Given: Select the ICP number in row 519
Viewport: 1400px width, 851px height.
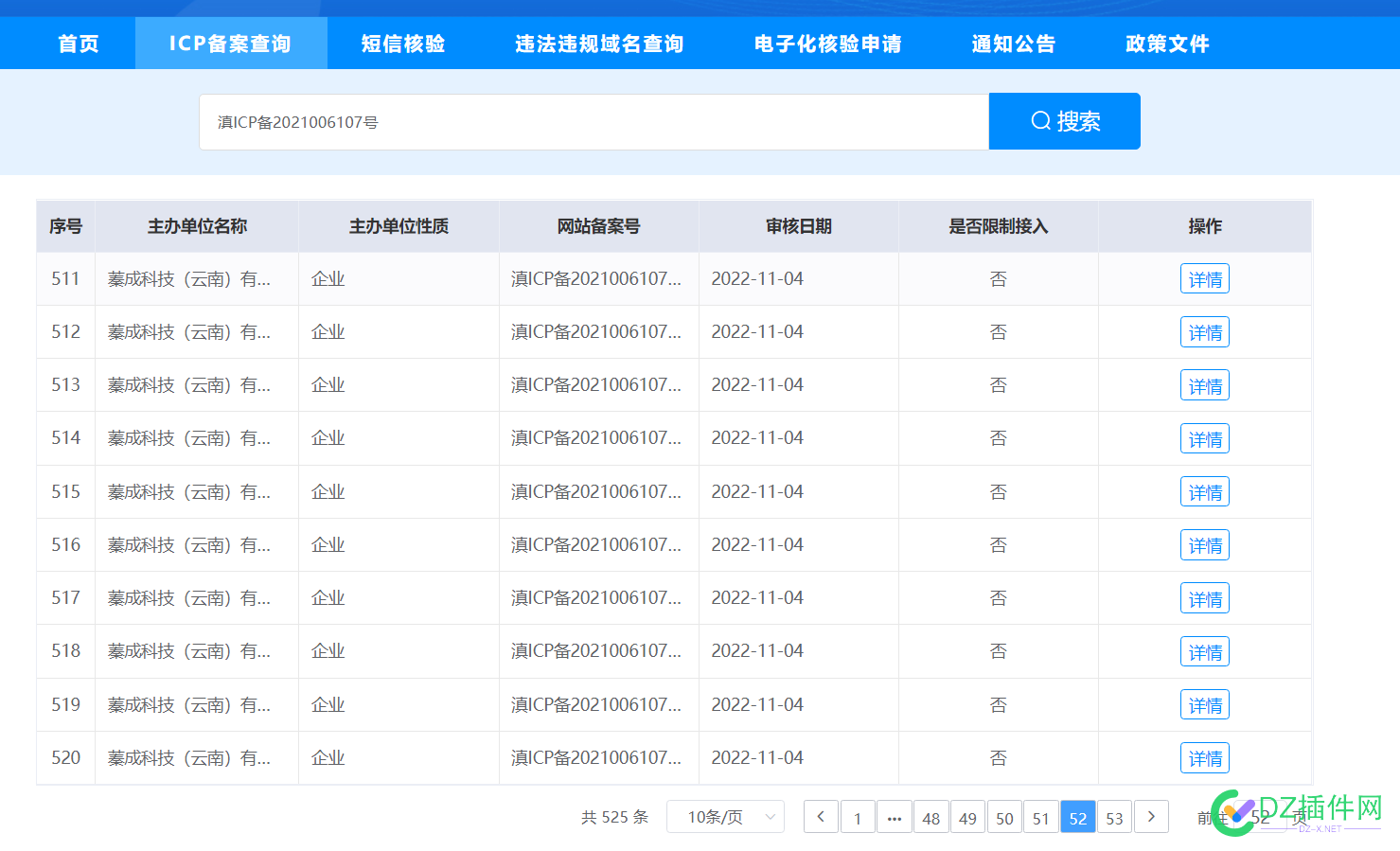Looking at the screenshot, I should [x=596, y=705].
